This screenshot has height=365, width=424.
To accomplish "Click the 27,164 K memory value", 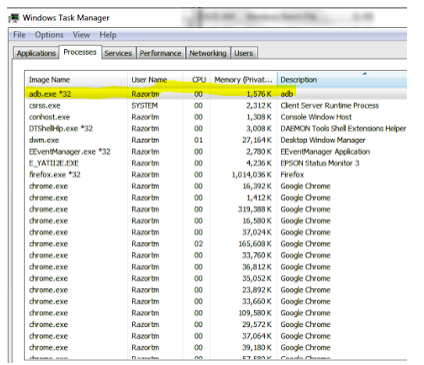I will pyautogui.click(x=257, y=140).
